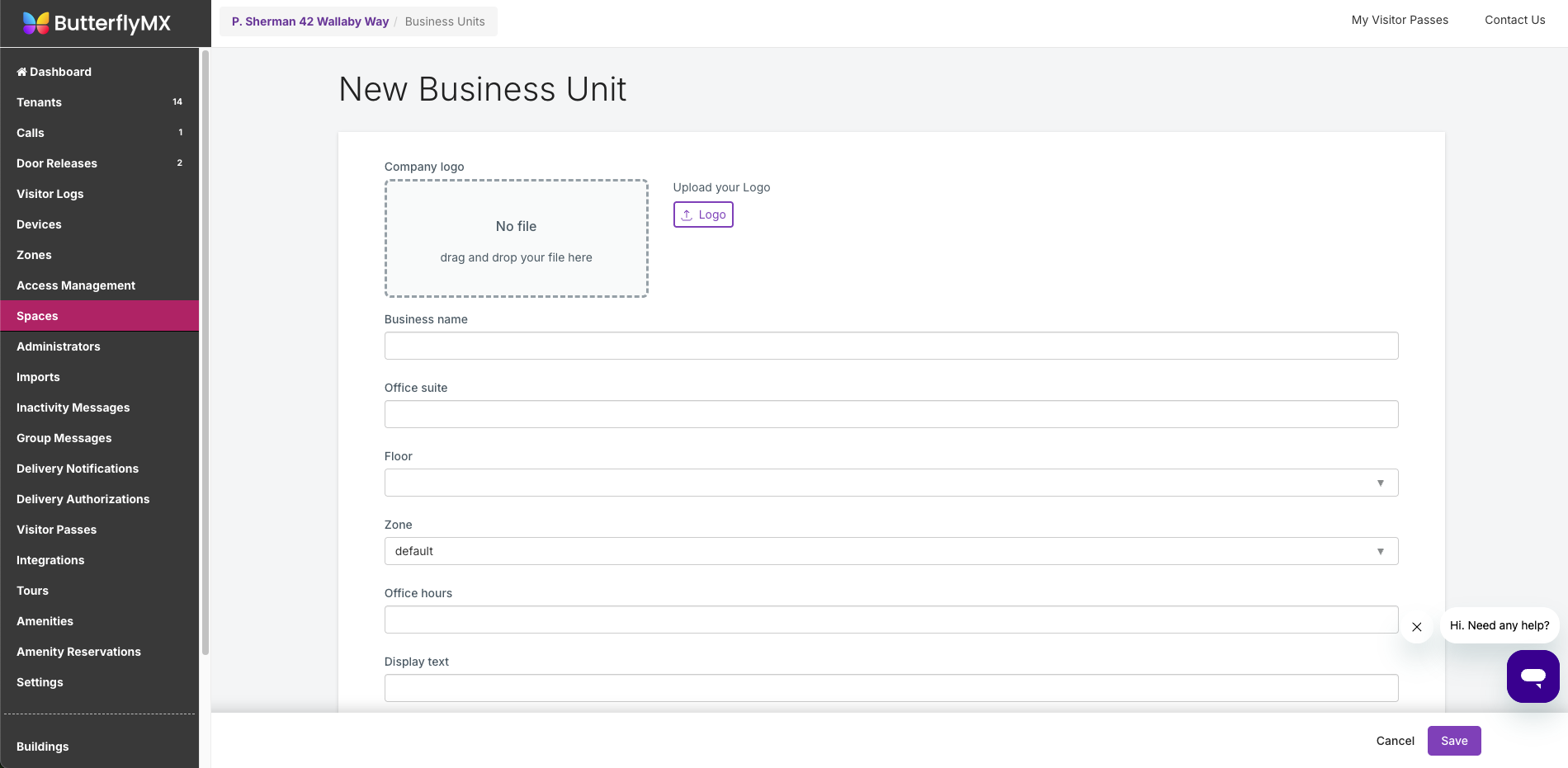Click Contact Us in the header
Viewport: 1568px width, 768px height.
point(1514,20)
